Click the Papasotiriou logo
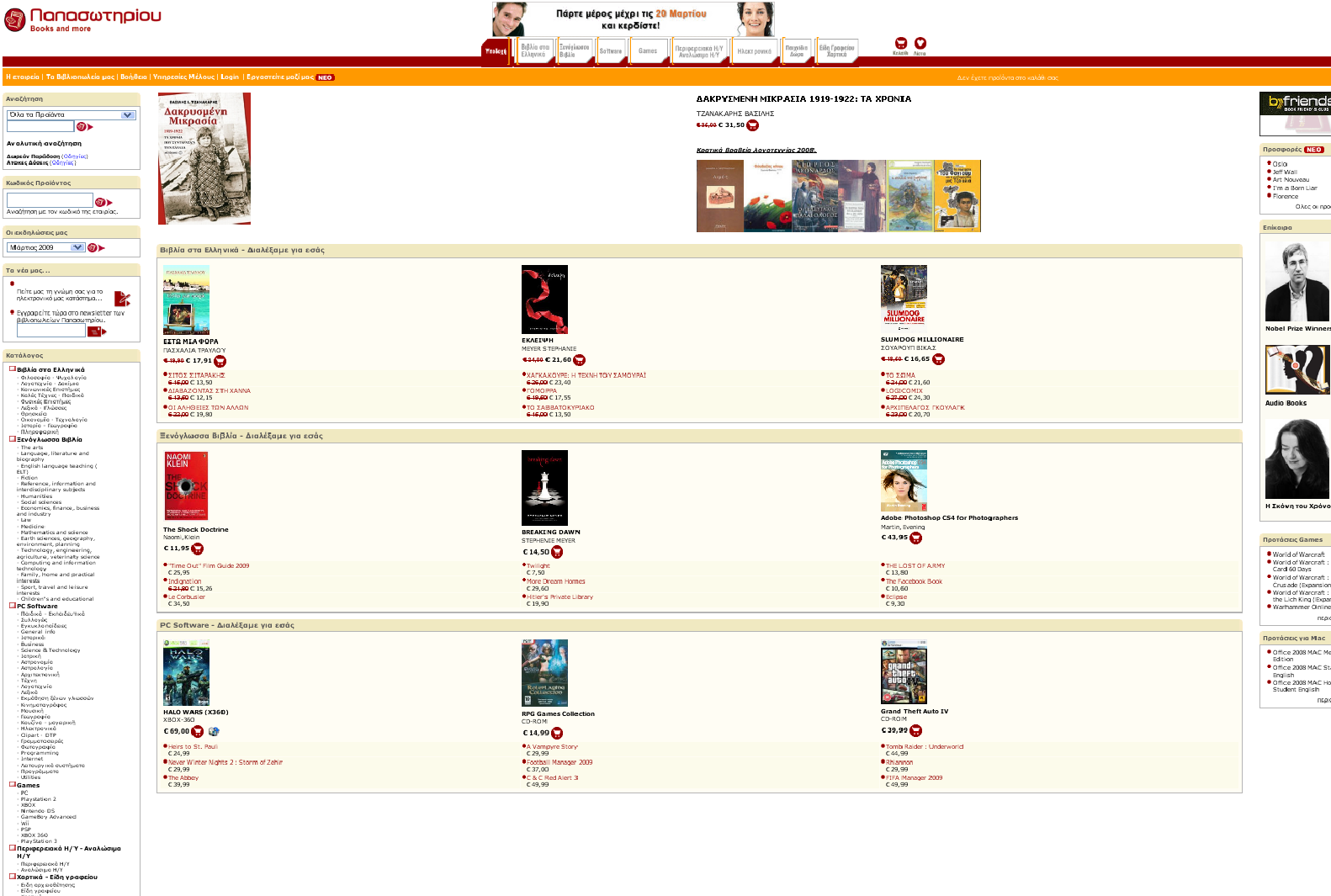 click(x=82, y=19)
